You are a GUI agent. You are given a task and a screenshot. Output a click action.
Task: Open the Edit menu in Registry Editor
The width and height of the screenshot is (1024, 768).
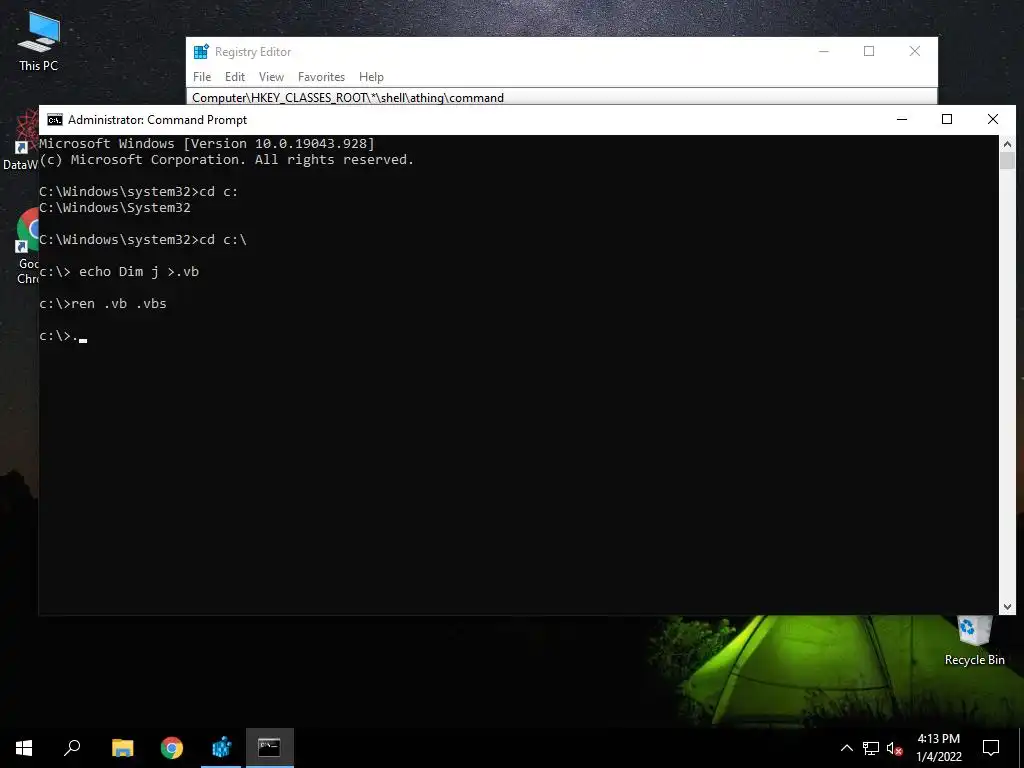pos(235,77)
